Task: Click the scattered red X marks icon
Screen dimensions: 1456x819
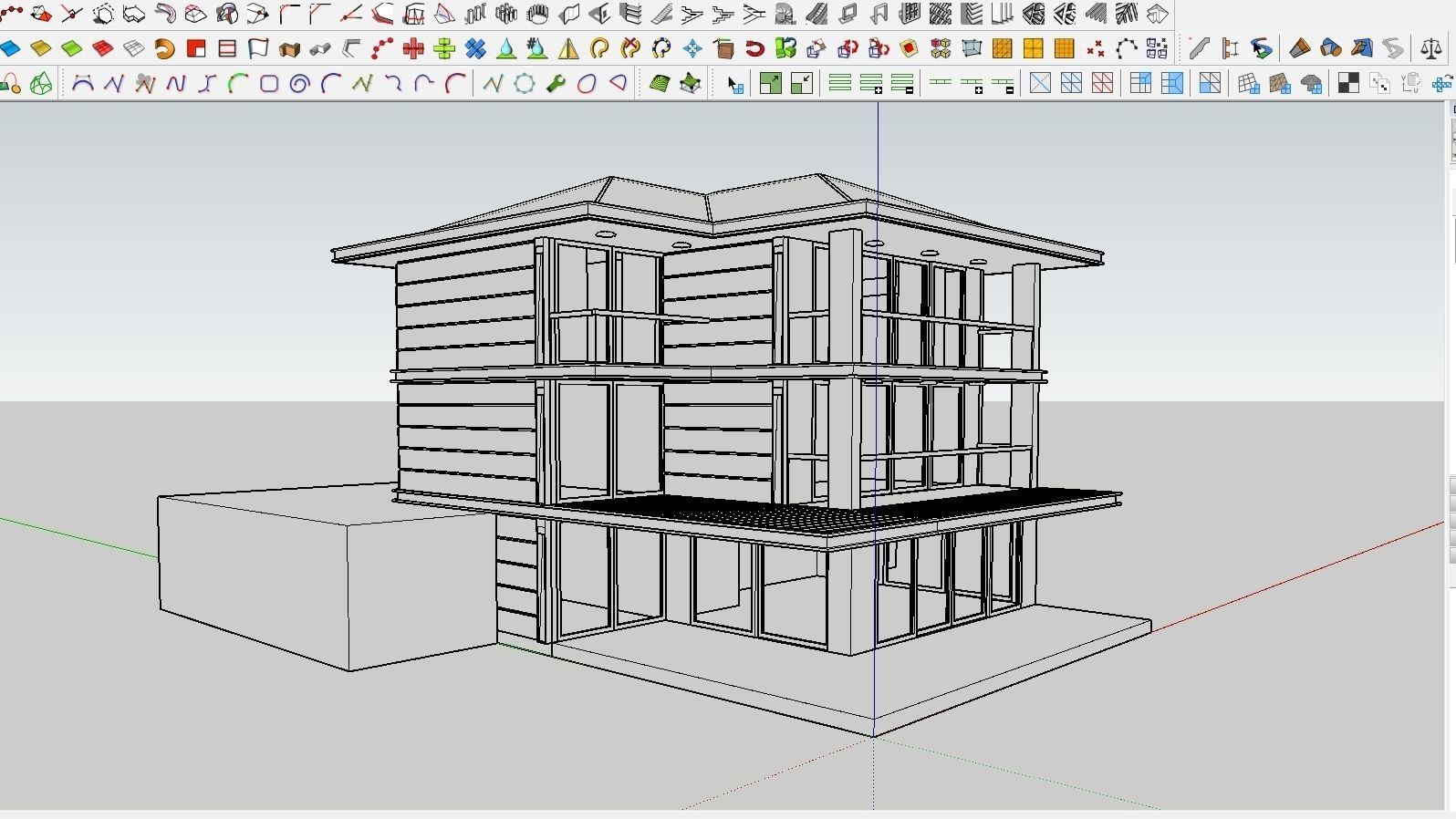Action: pos(1096,48)
